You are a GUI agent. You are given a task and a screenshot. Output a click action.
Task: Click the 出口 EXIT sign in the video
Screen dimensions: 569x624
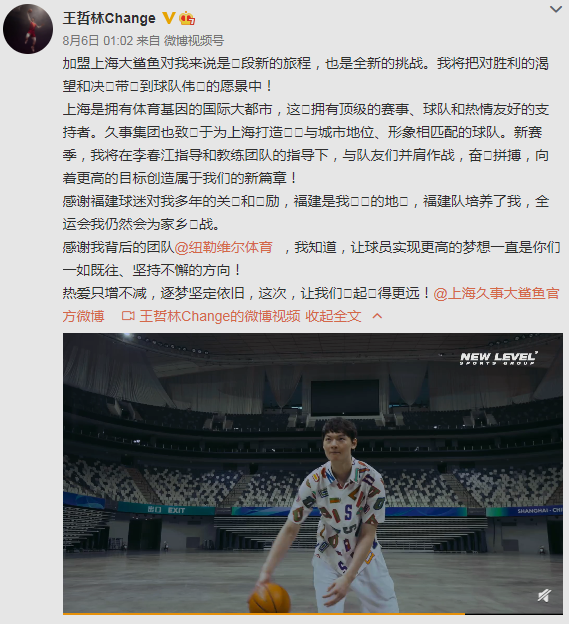166,510
